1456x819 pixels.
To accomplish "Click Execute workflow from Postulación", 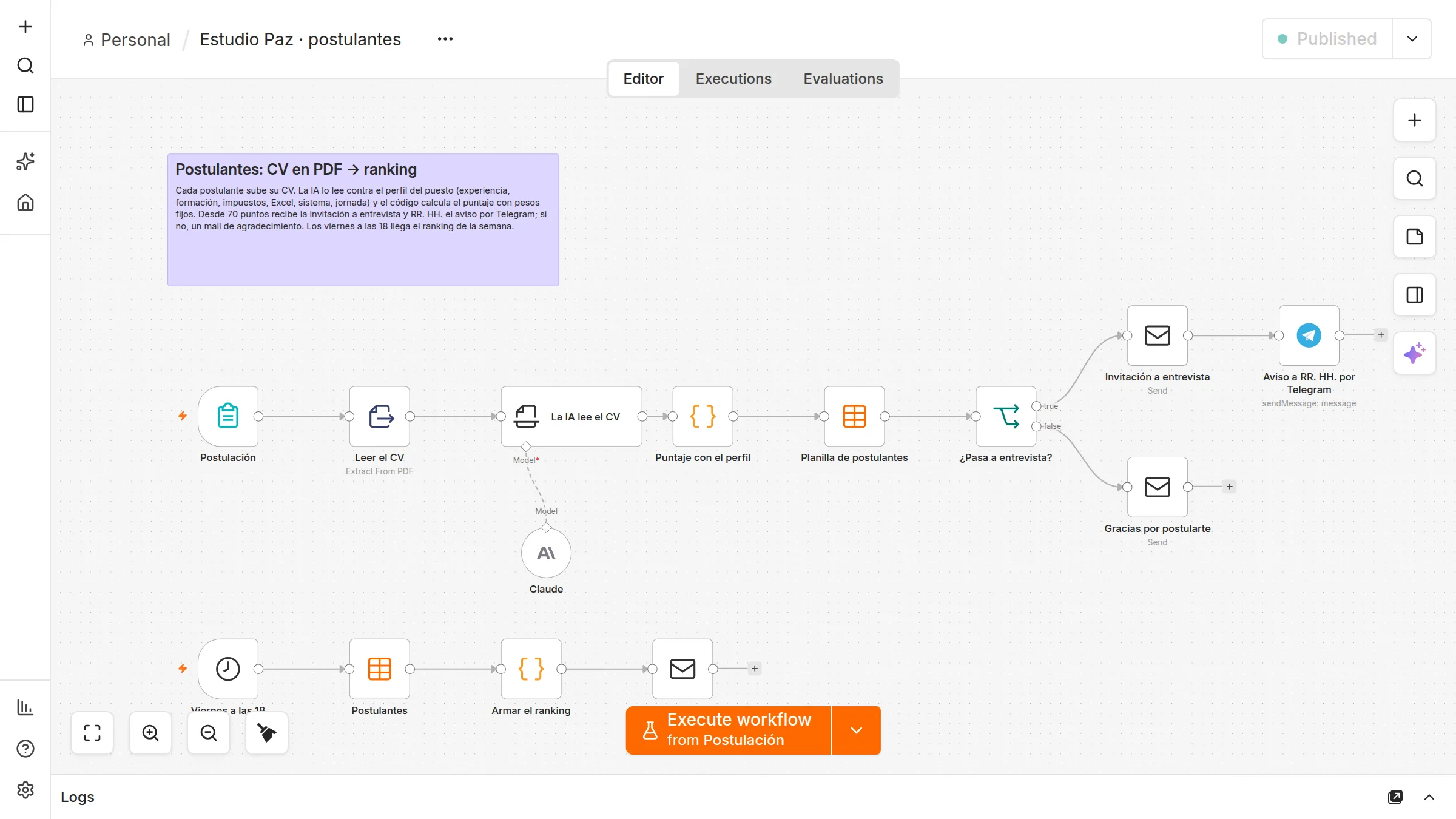I will pos(729,730).
